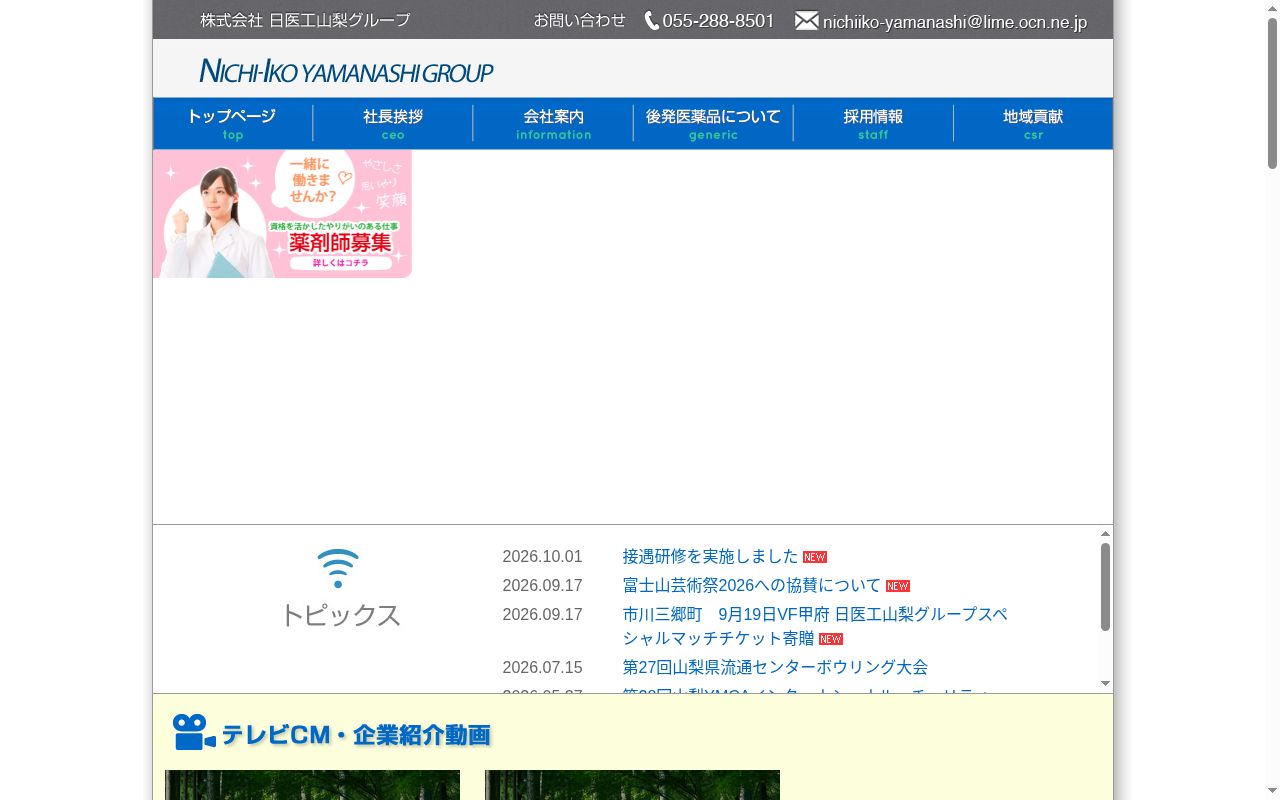This screenshot has height=800, width=1280.
Task: Click the video camera icon beside テレビCM
Action: (194, 732)
